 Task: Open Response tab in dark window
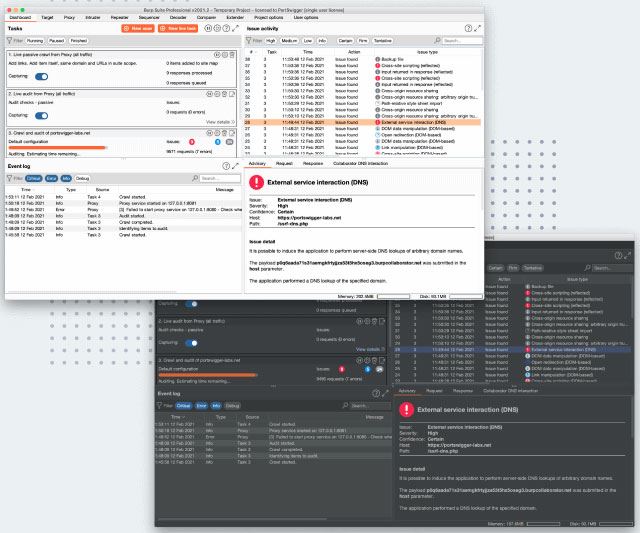(463, 391)
